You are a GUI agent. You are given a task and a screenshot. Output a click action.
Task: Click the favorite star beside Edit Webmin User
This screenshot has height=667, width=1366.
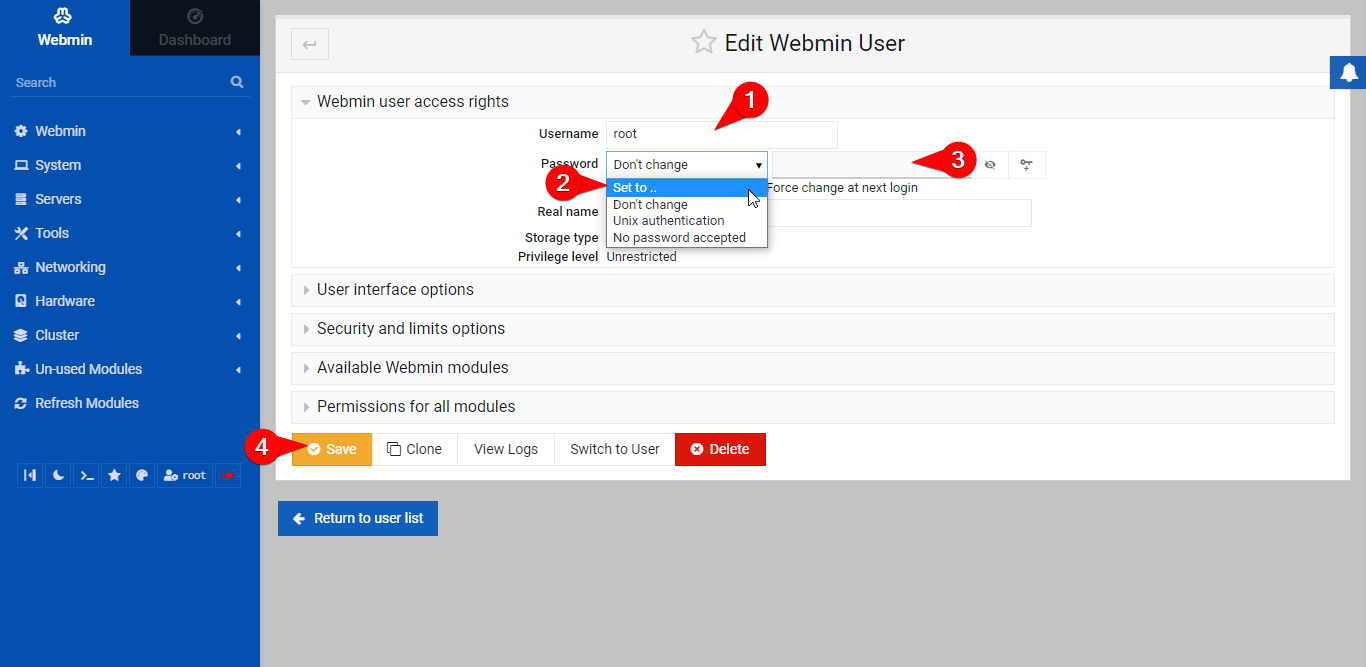click(x=704, y=43)
